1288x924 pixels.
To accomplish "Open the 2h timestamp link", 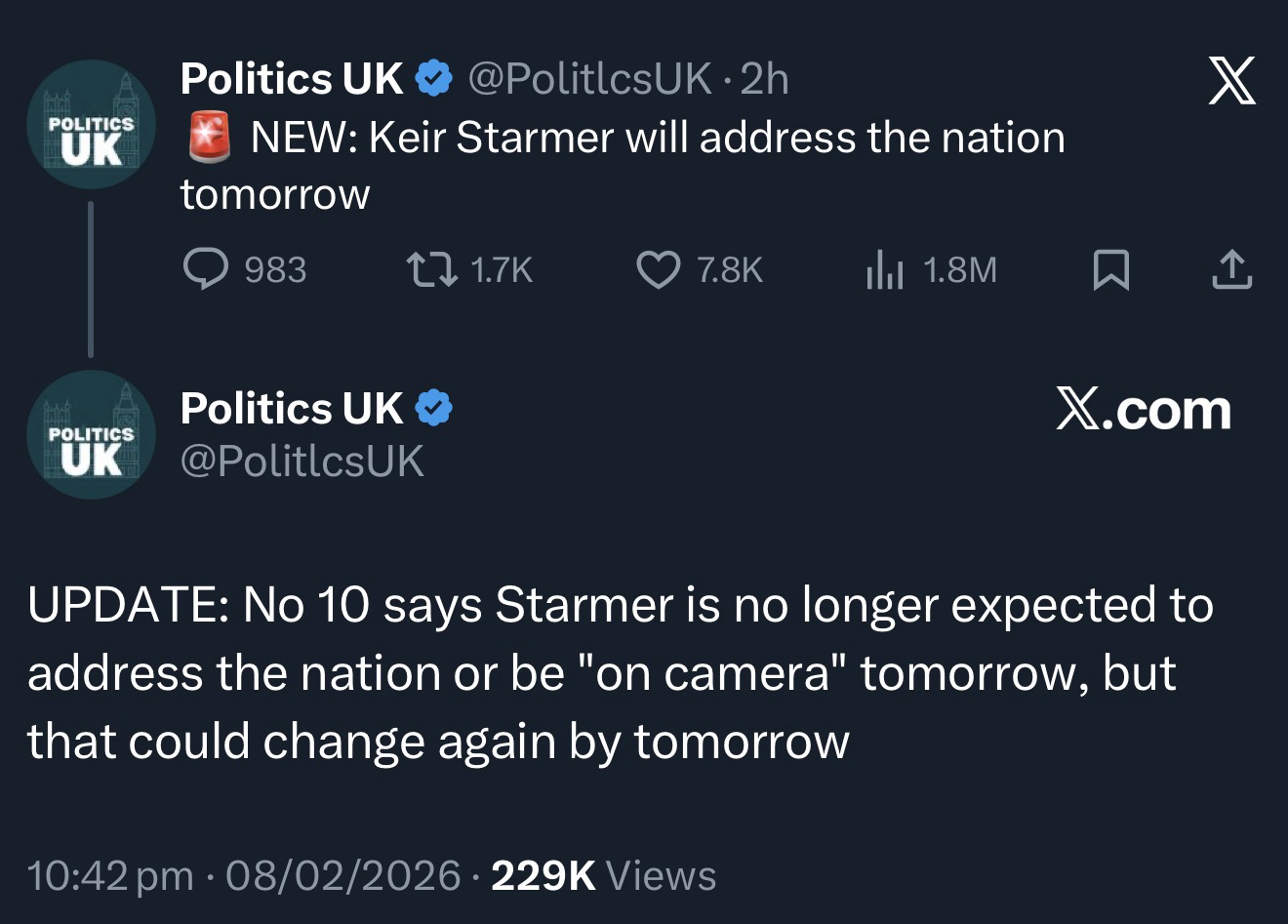I will point(764,79).
